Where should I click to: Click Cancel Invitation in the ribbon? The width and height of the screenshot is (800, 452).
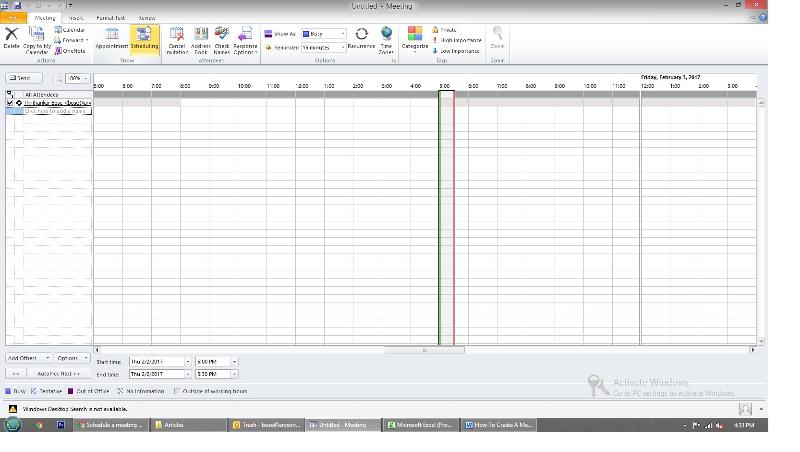pyautogui.click(x=177, y=40)
